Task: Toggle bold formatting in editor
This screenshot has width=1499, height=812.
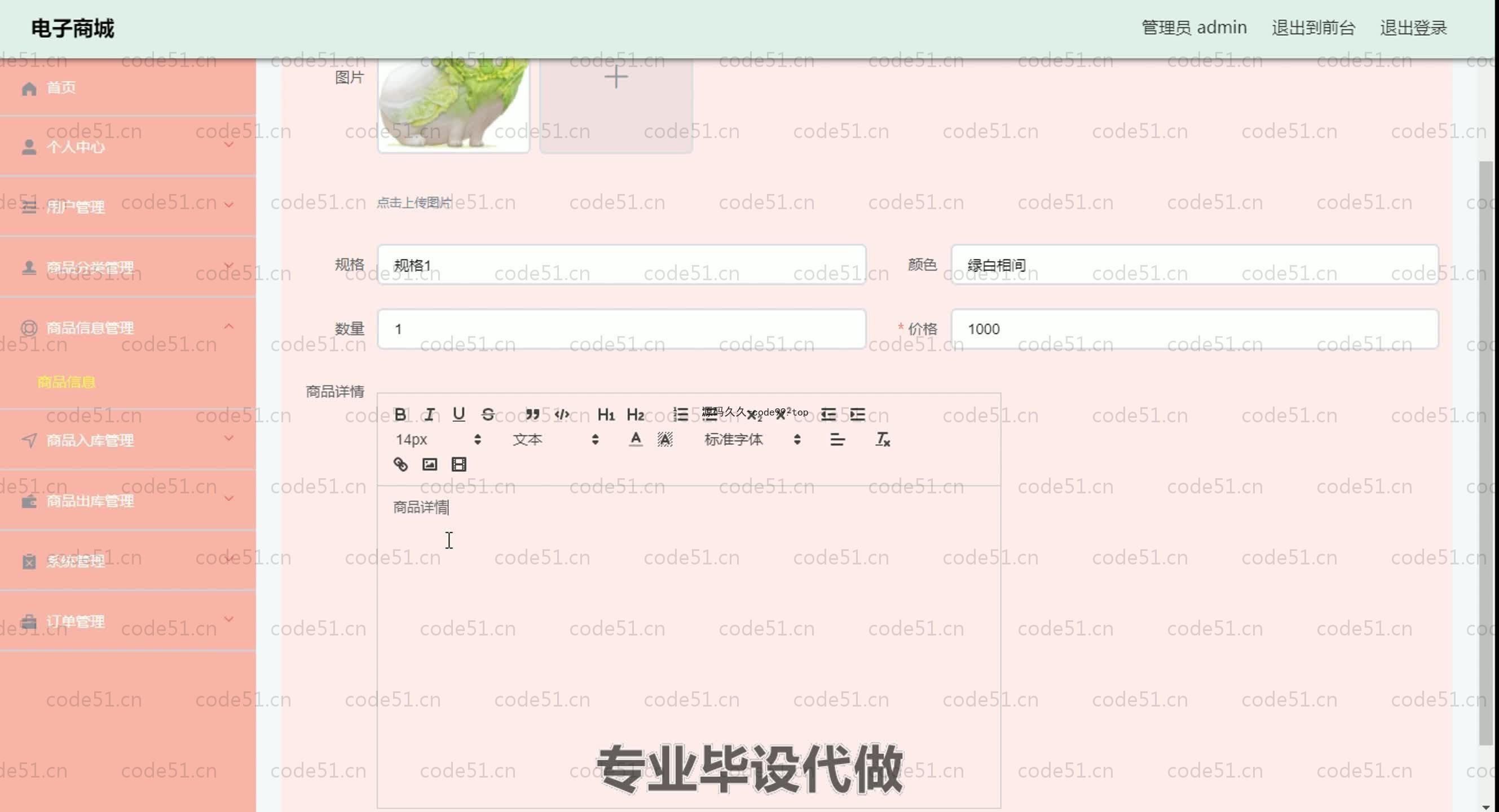Action: 400,414
